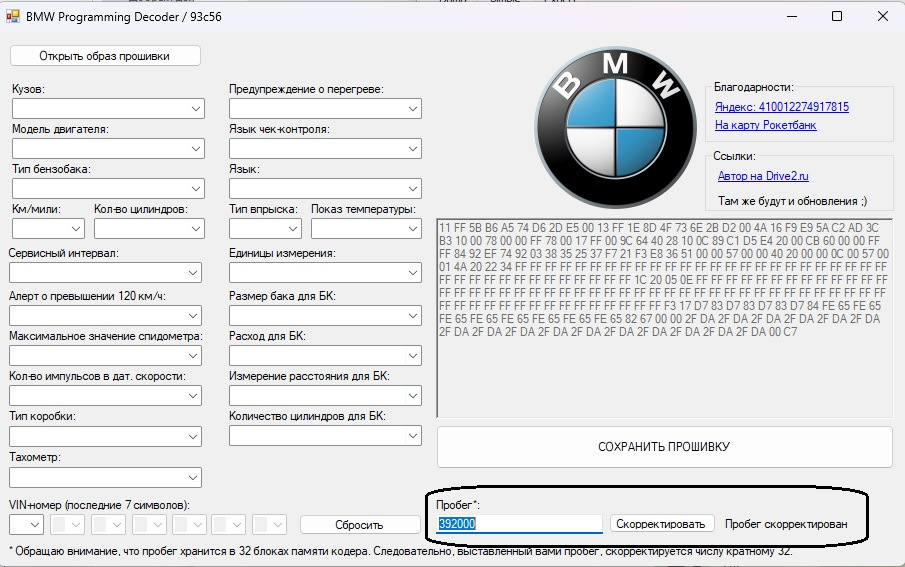Open the Размер бака для БК dropdown
Image resolution: width=905 pixels, height=567 pixels.
click(x=325, y=316)
